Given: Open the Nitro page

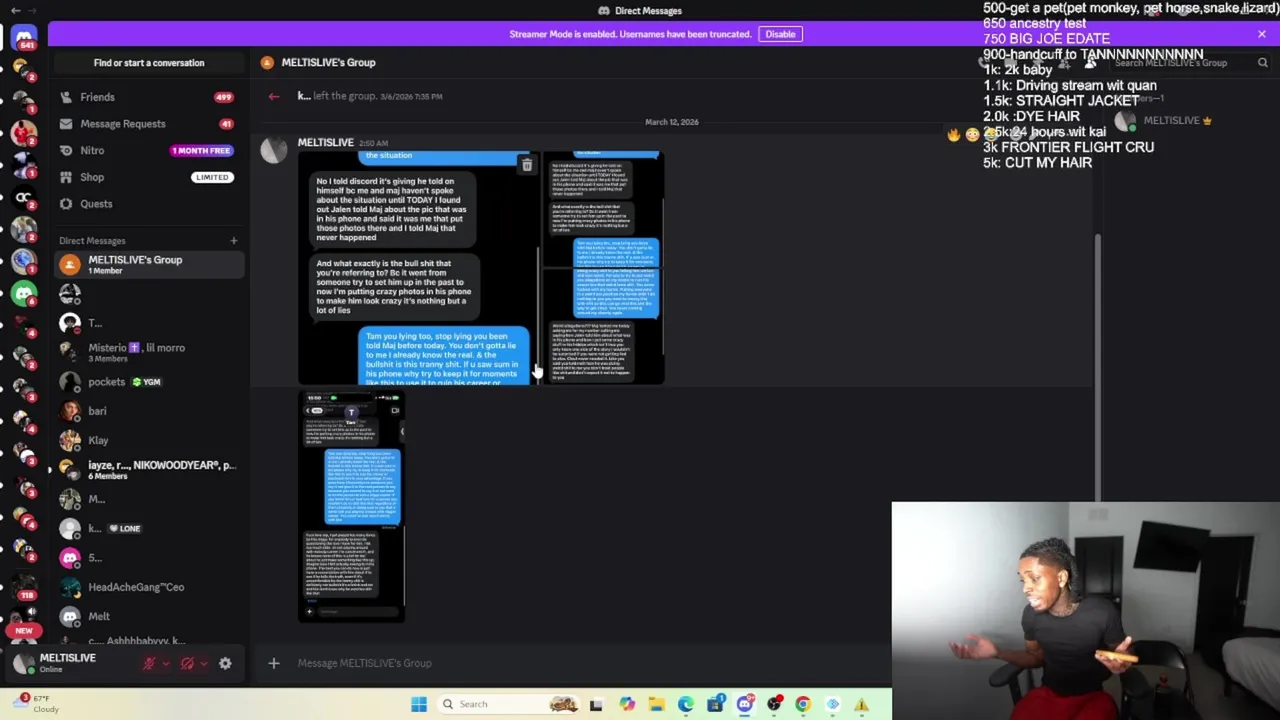Looking at the screenshot, I should (x=149, y=150).
